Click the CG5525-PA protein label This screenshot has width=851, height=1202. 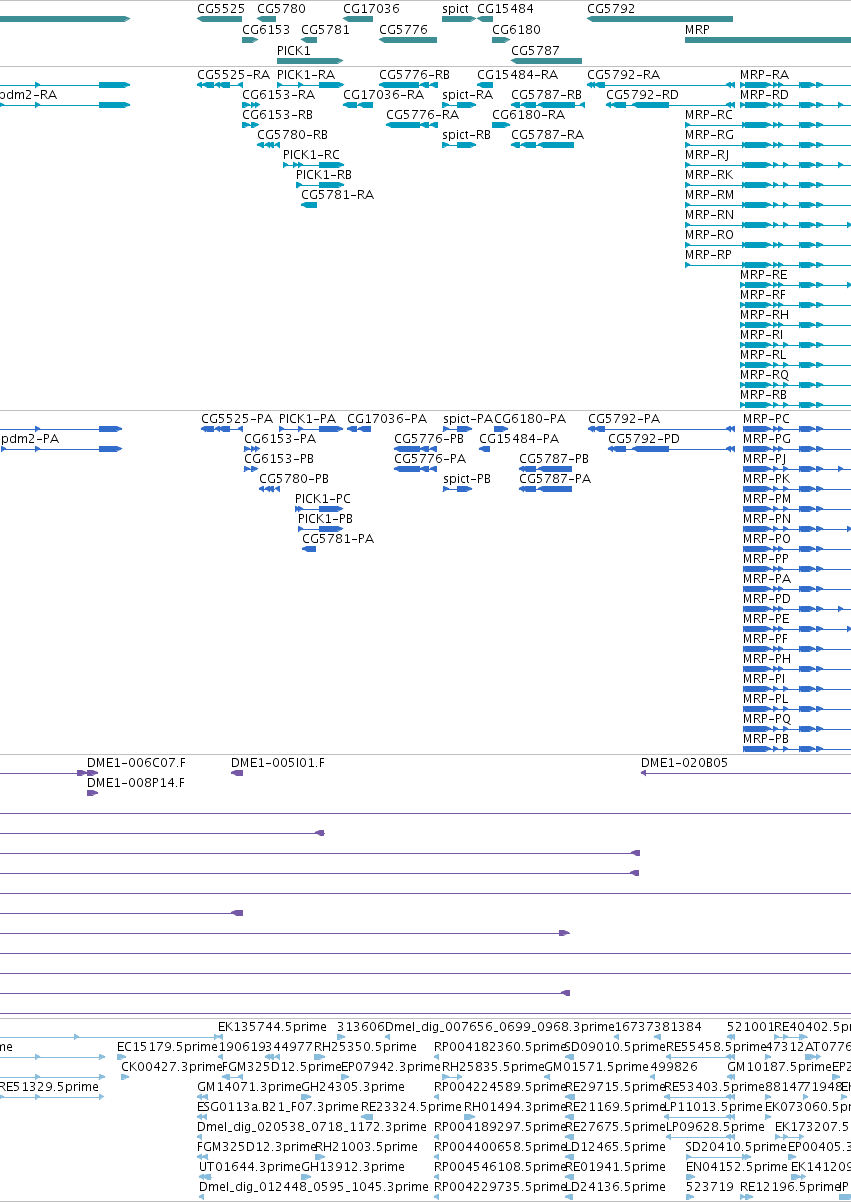(237, 419)
